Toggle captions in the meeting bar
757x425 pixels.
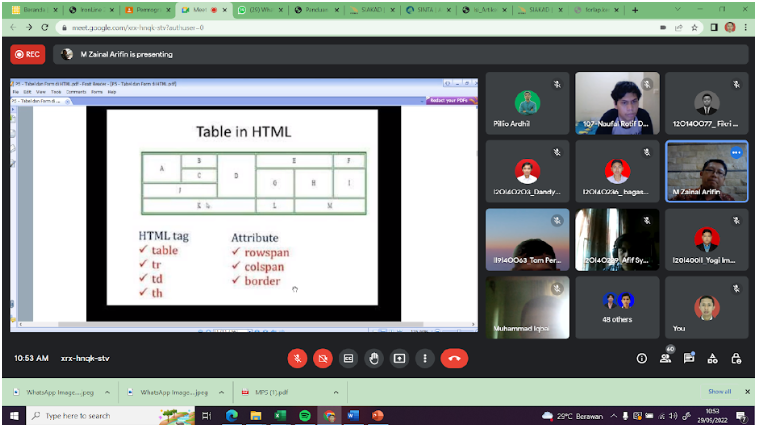tap(349, 358)
